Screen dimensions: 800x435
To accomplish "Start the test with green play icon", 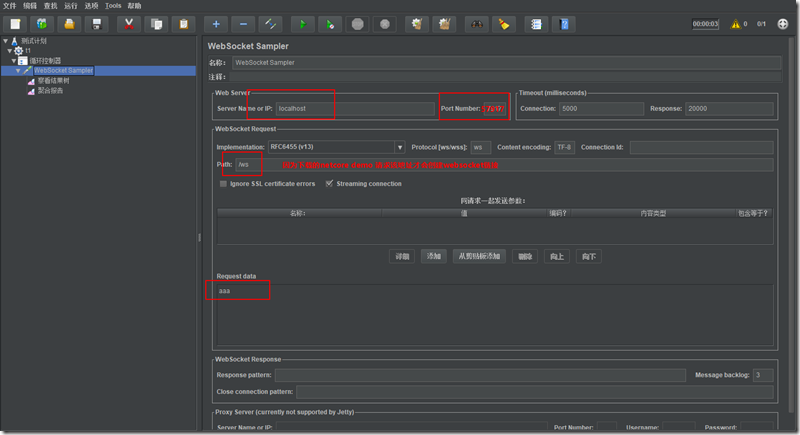I will 303,24.
